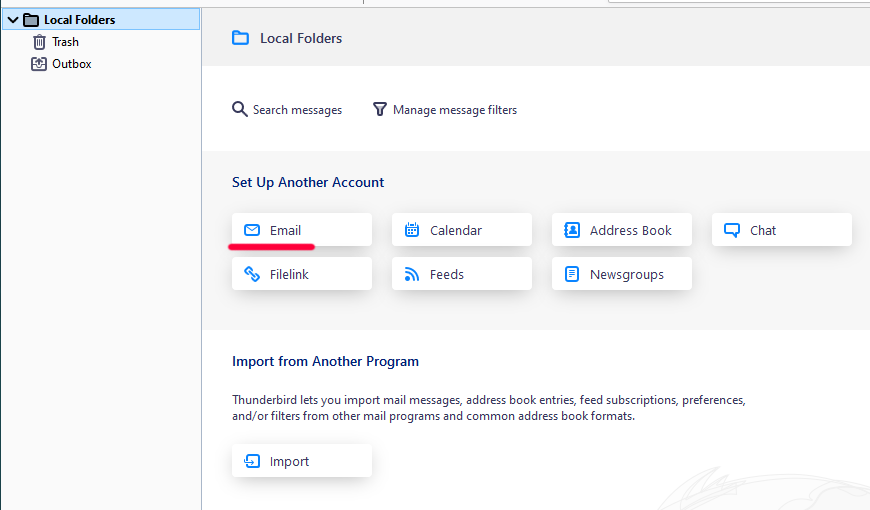
Task: Click the Import arrow icon
Action: pos(252,461)
